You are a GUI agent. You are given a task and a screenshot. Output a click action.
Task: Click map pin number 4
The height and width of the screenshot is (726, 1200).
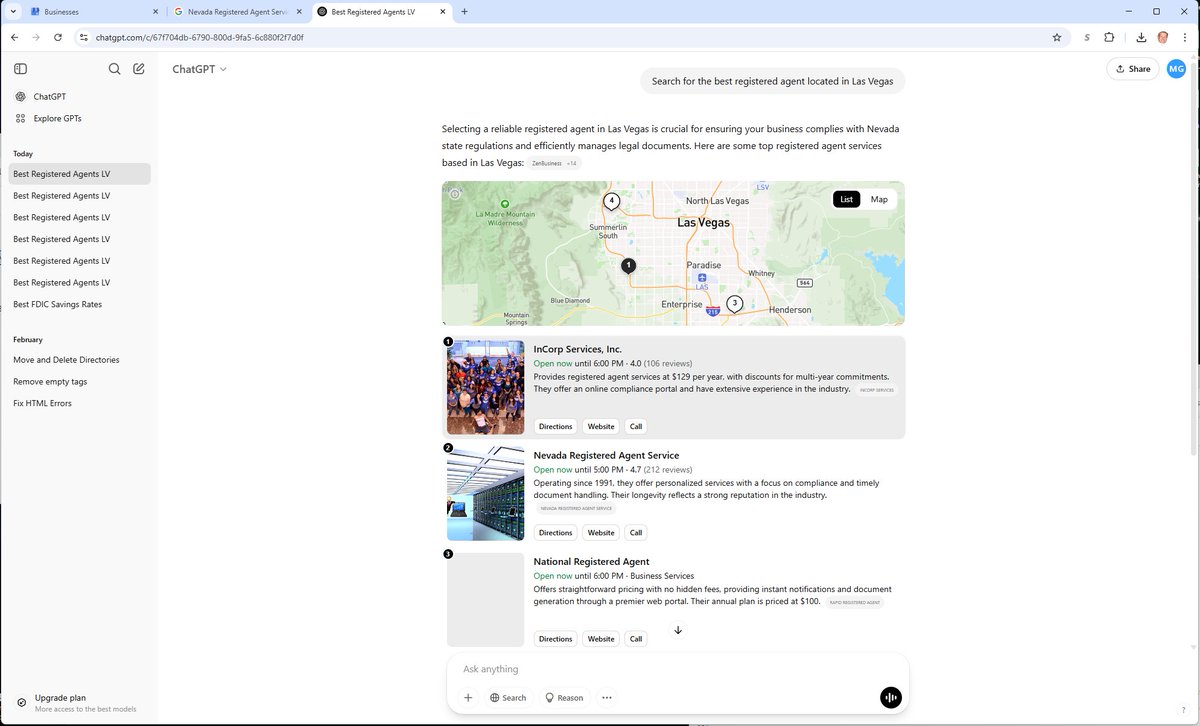pos(611,201)
